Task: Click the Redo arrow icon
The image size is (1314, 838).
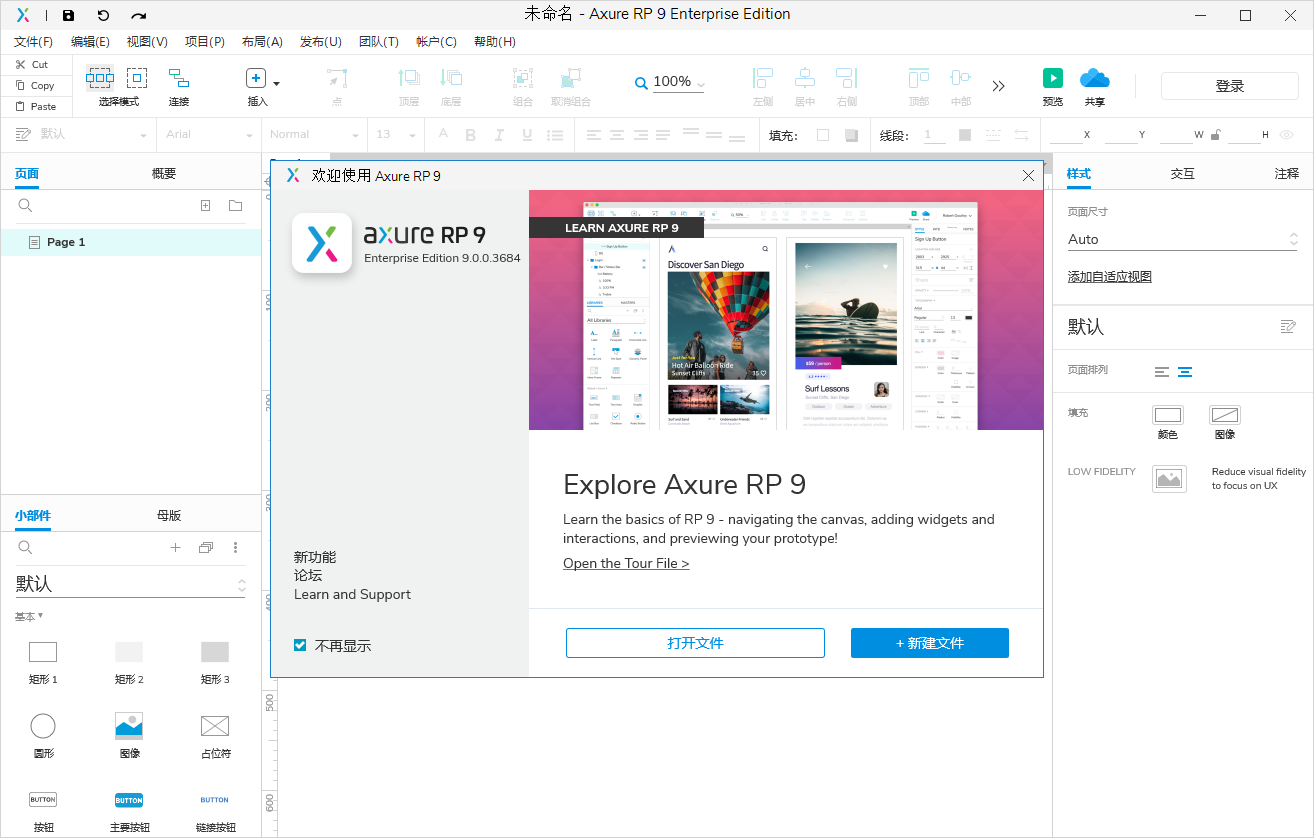Action: [139, 15]
